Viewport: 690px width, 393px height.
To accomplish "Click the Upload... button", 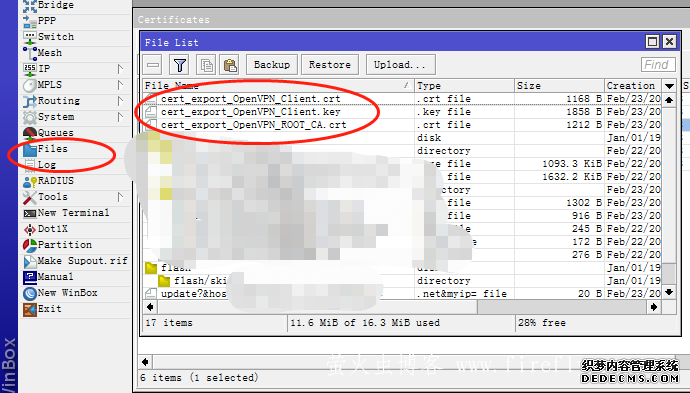I will point(401,65).
